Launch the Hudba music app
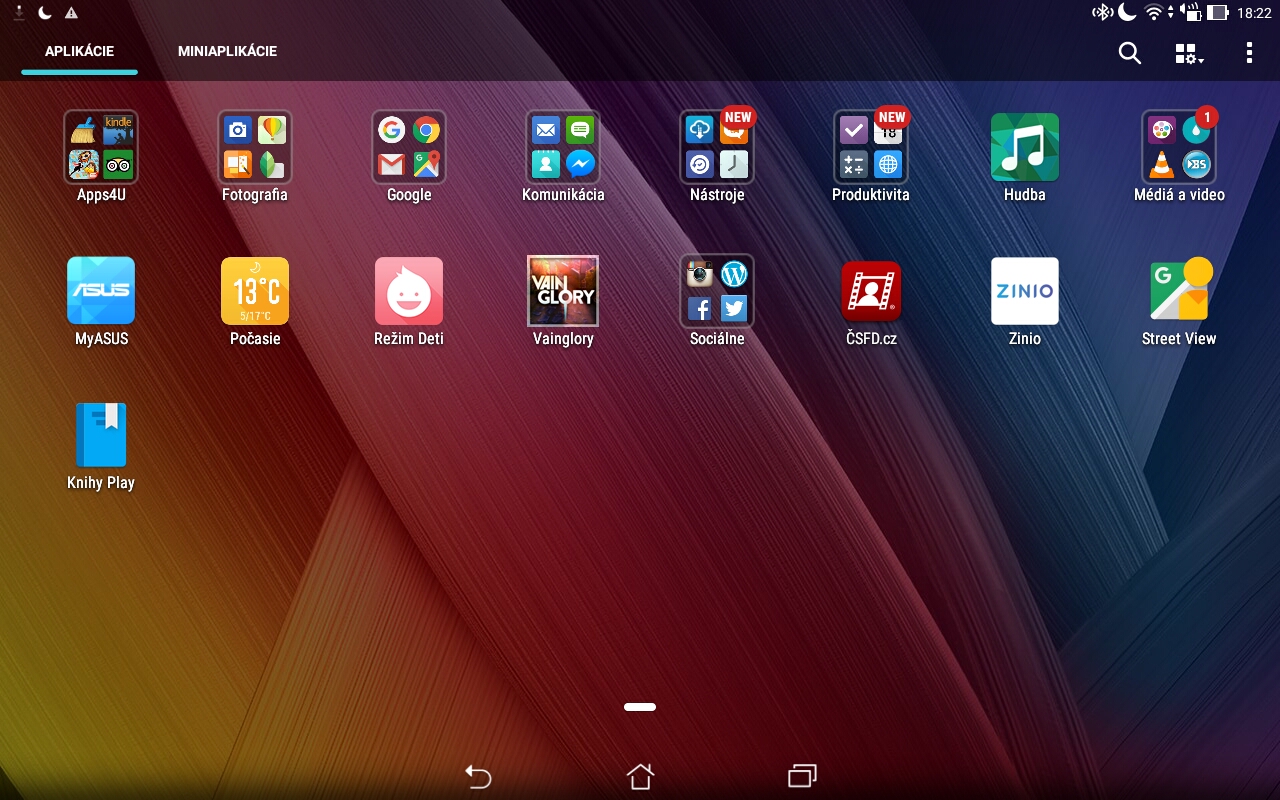Screen dimensions: 1280x800 pos(1025,147)
